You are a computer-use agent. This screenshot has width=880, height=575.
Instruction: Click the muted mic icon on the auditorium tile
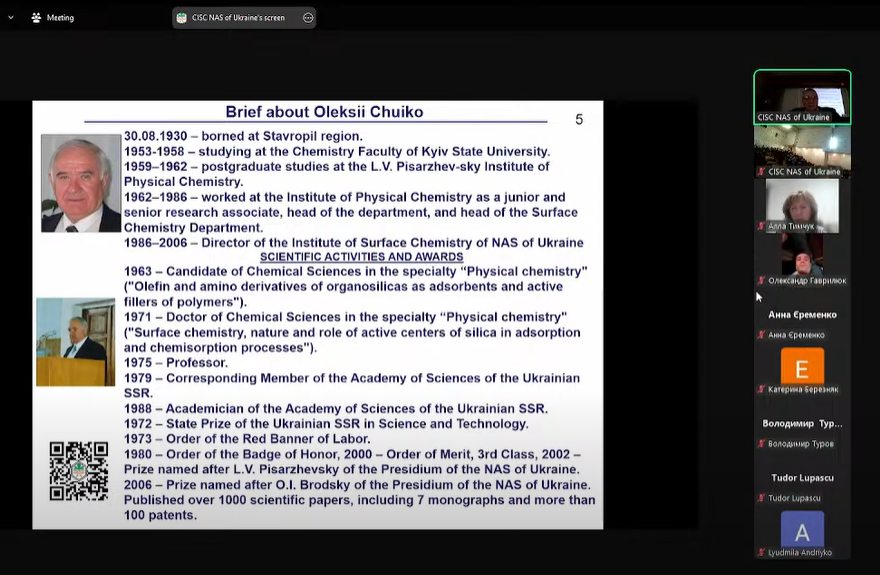761,172
